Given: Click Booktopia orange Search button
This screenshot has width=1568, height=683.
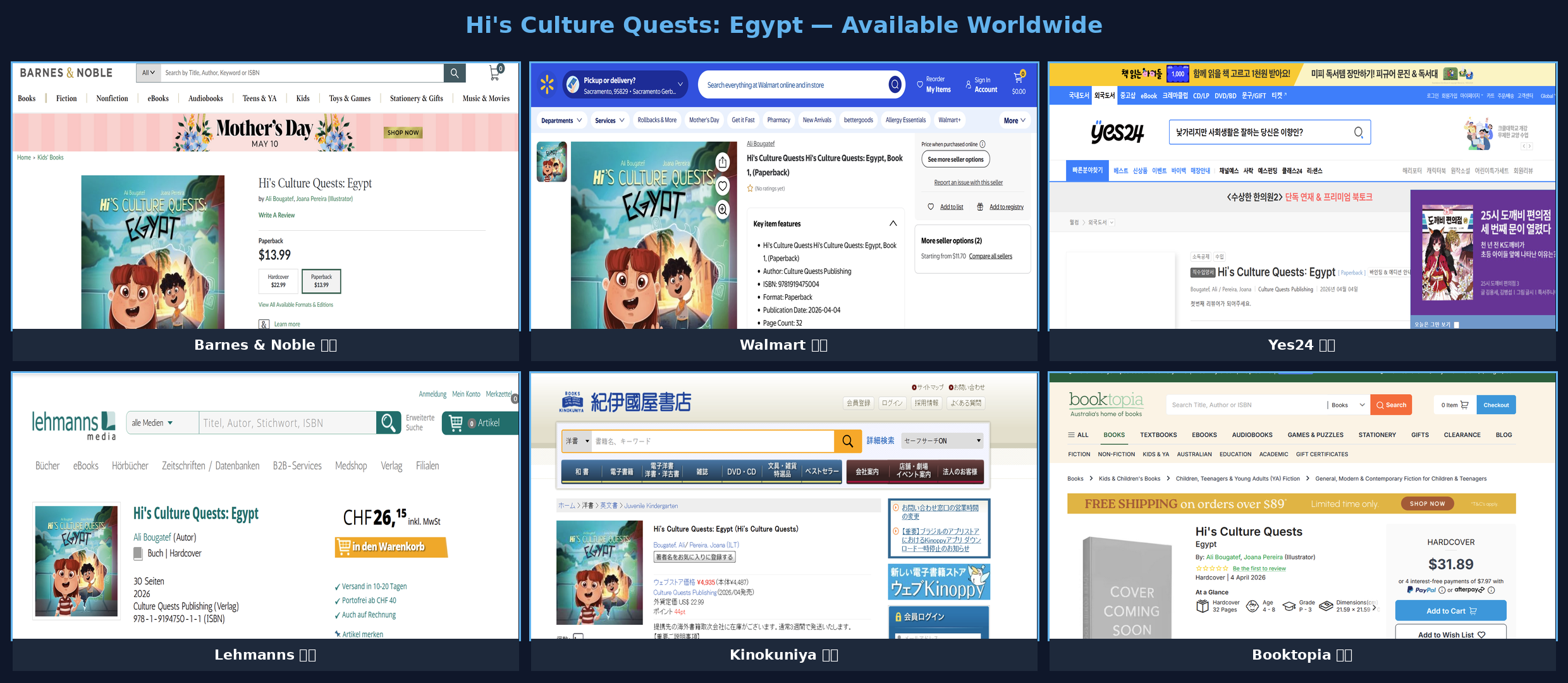Looking at the screenshot, I should [x=1391, y=405].
